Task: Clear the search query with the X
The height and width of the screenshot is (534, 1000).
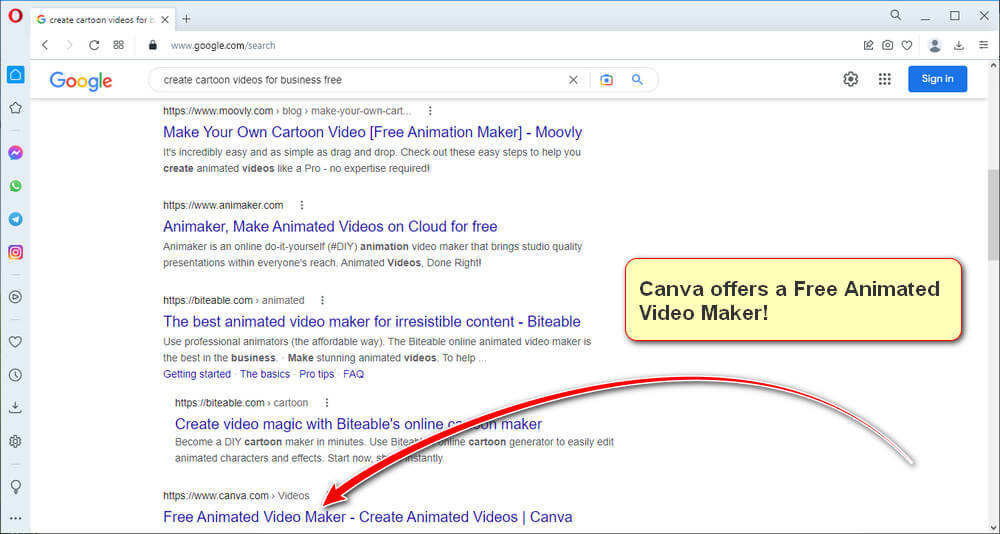Action: [573, 80]
